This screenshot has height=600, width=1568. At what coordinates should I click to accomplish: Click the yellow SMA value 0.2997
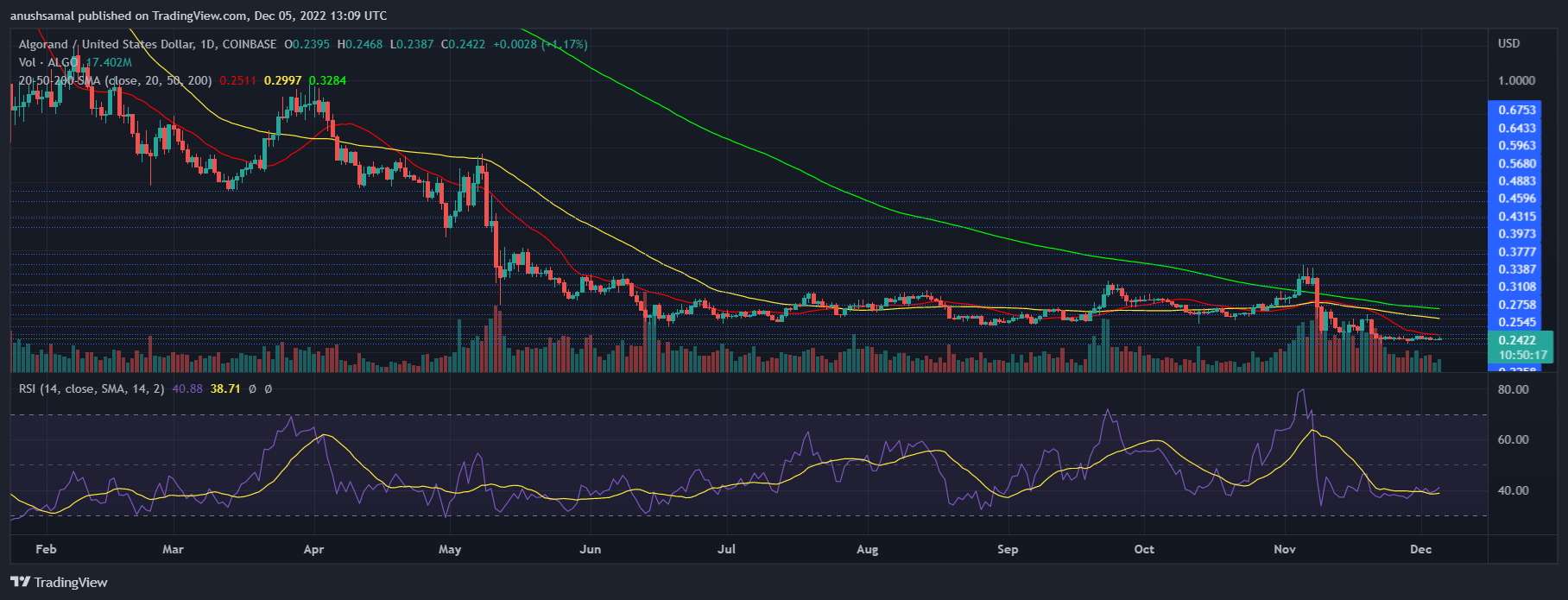[282, 80]
